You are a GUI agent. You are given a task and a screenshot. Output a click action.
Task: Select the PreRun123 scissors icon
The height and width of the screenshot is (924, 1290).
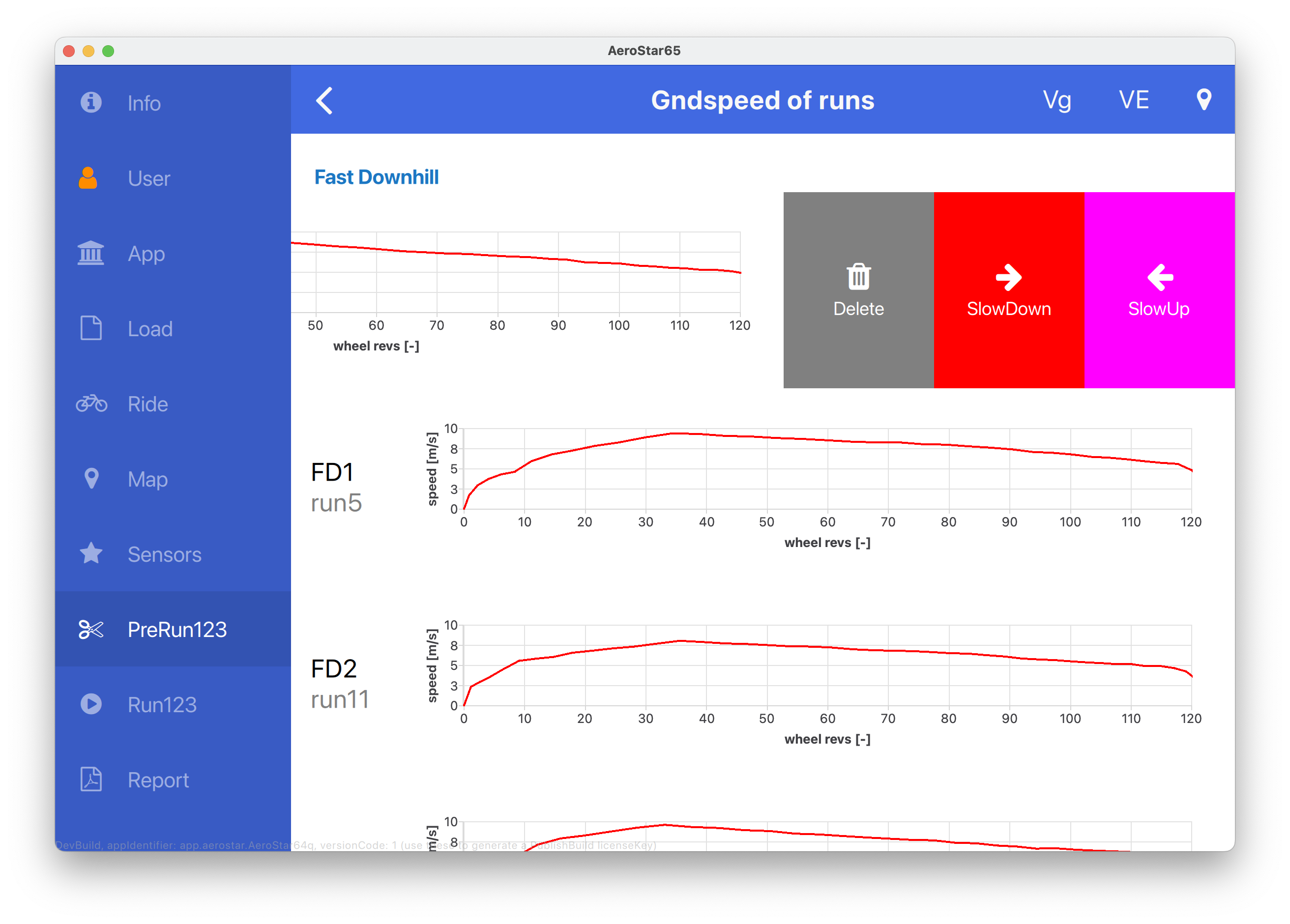click(91, 630)
